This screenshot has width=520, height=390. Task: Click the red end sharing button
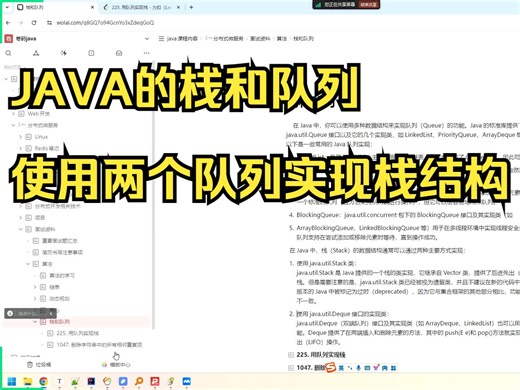(368, 5)
